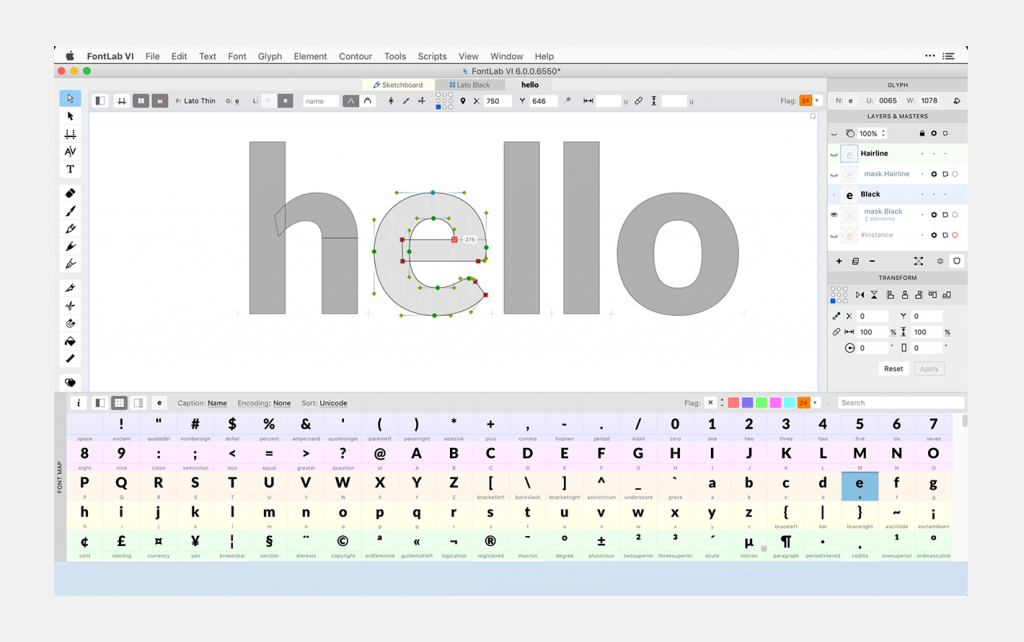Select the heart shape tool

pos(70,383)
